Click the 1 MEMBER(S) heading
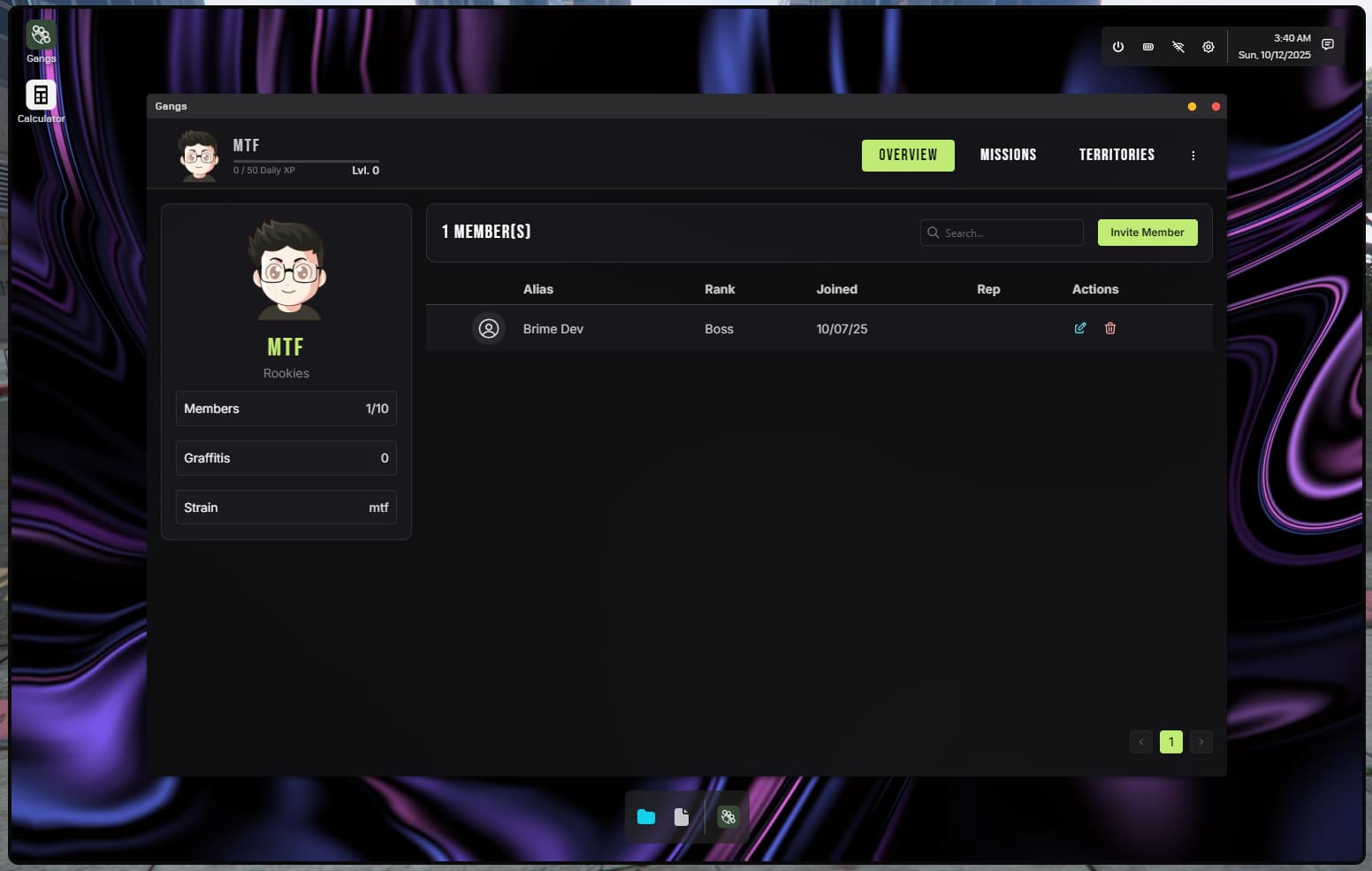Screen dimensions: 1372x871 click(486, 232)
